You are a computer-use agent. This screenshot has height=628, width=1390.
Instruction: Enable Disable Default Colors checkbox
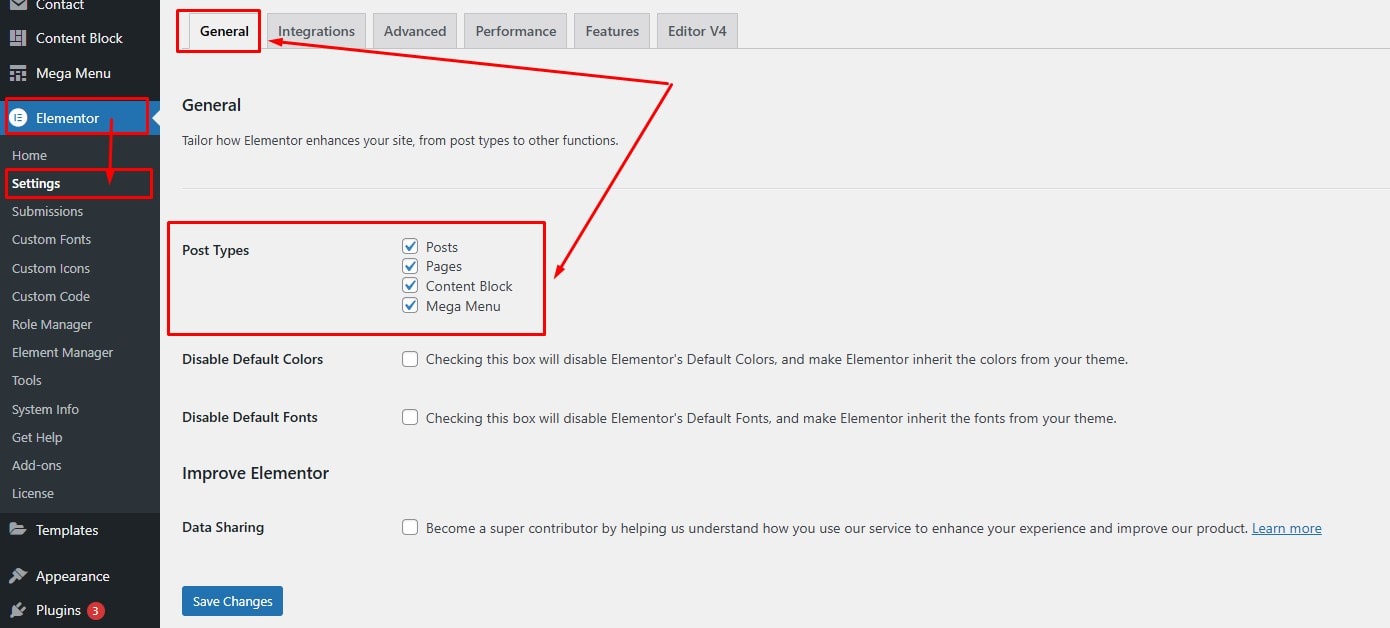click(x=410, y=359)
